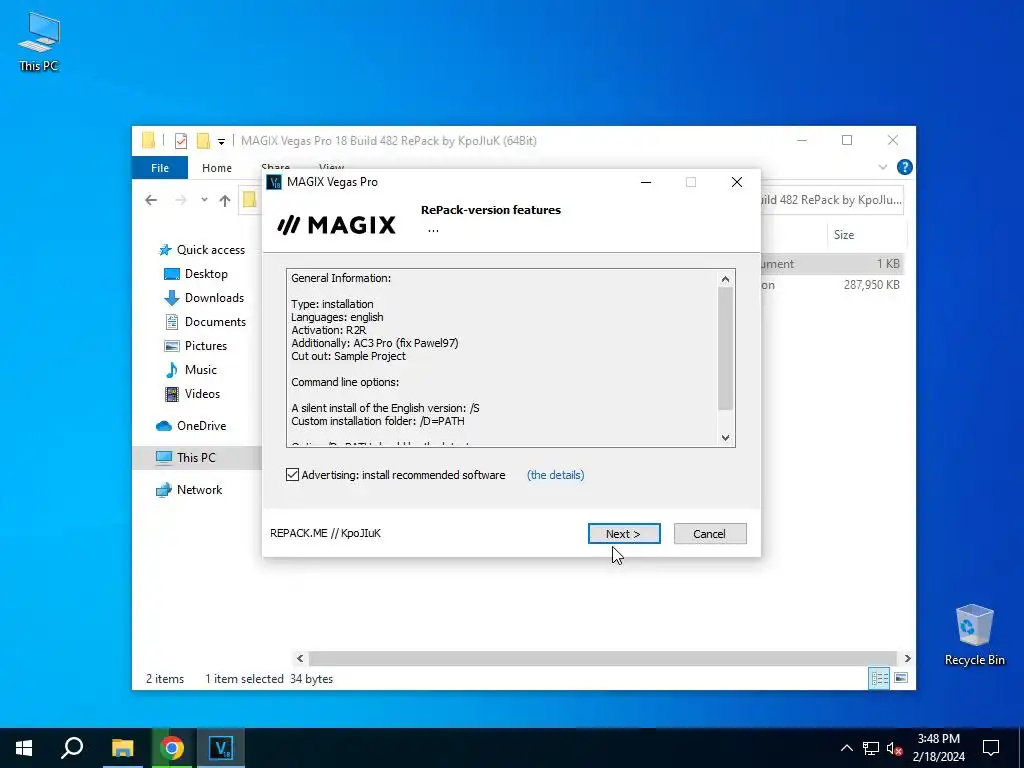Click the info text vertical scrollbar thumb
1024x768 pixels.
coord(725,349)
